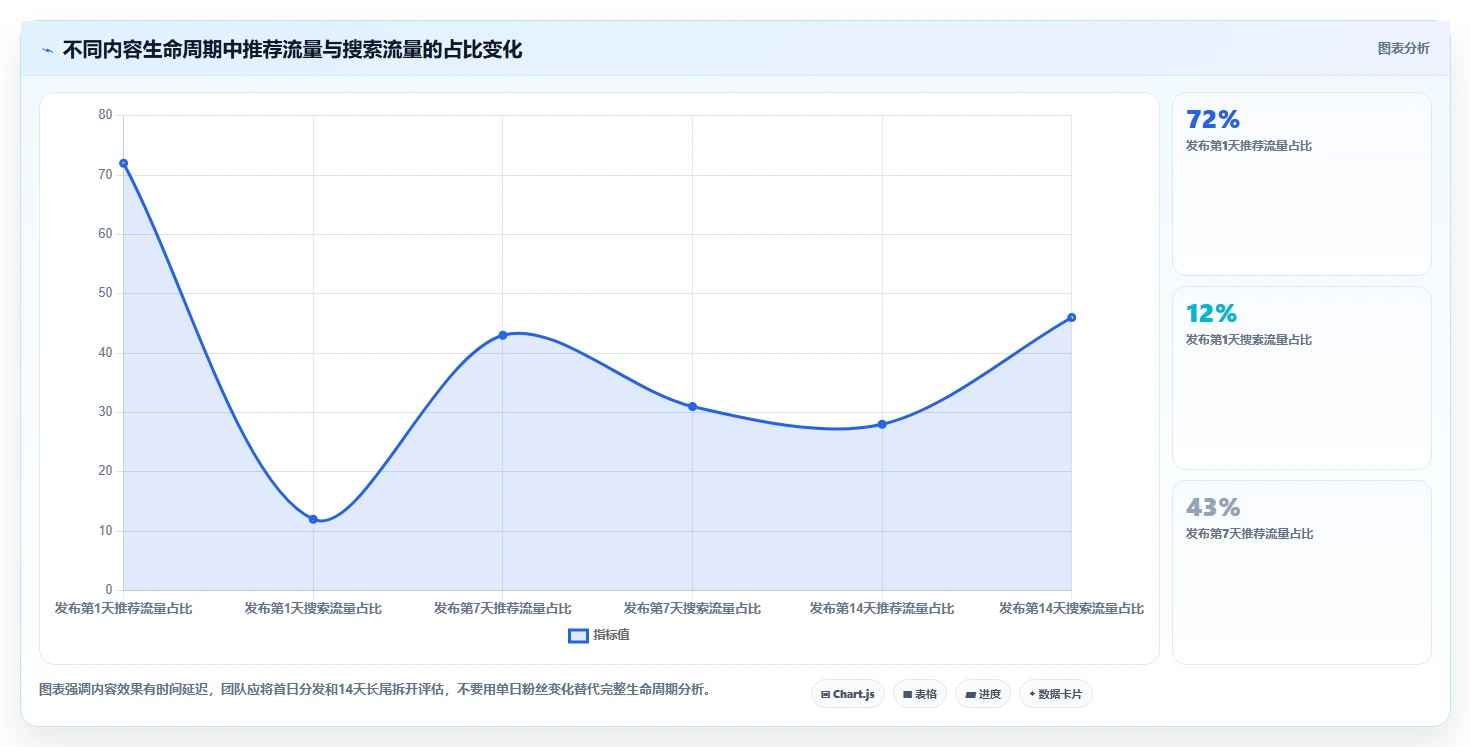Select the 表格 chip
The width and height of the screenshot is (1471, 747).
coord(919,694)
